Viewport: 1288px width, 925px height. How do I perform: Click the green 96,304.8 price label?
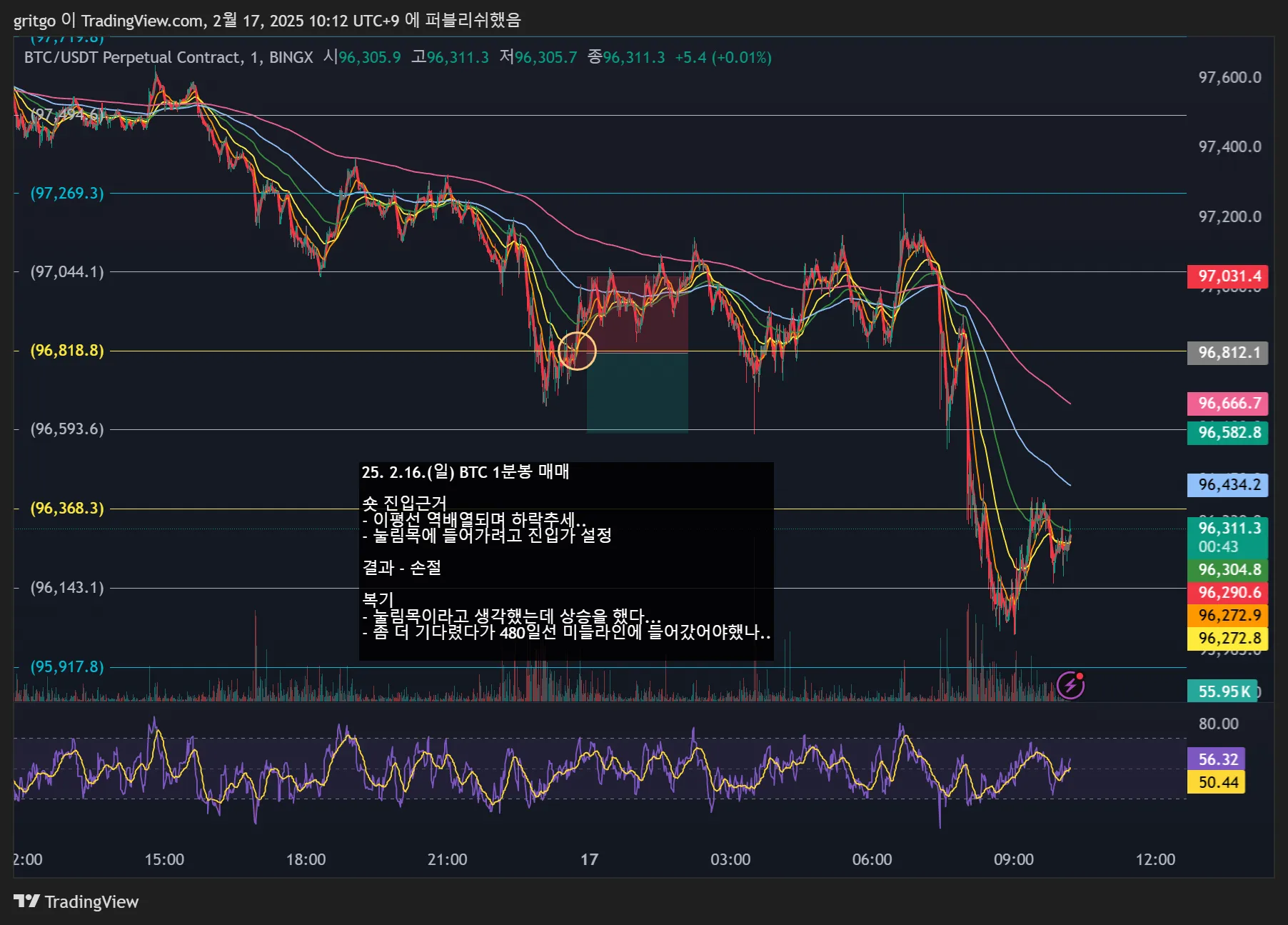pos(1228,570)
